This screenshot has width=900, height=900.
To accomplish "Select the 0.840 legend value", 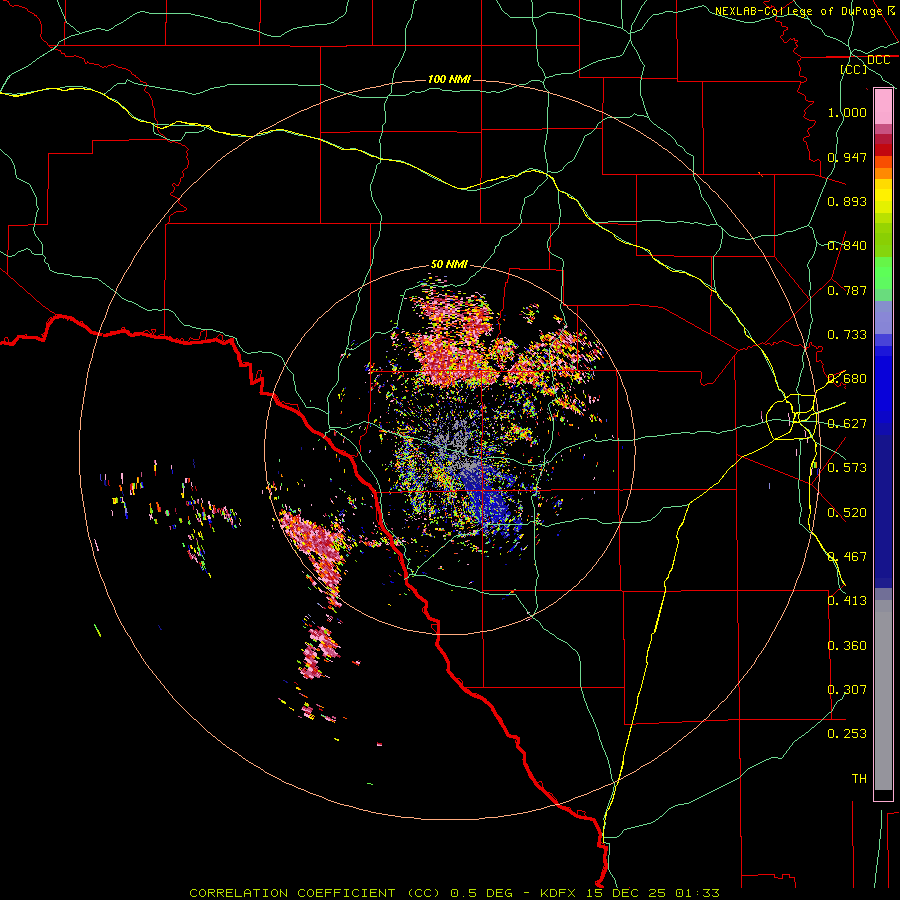I will 847,246.
